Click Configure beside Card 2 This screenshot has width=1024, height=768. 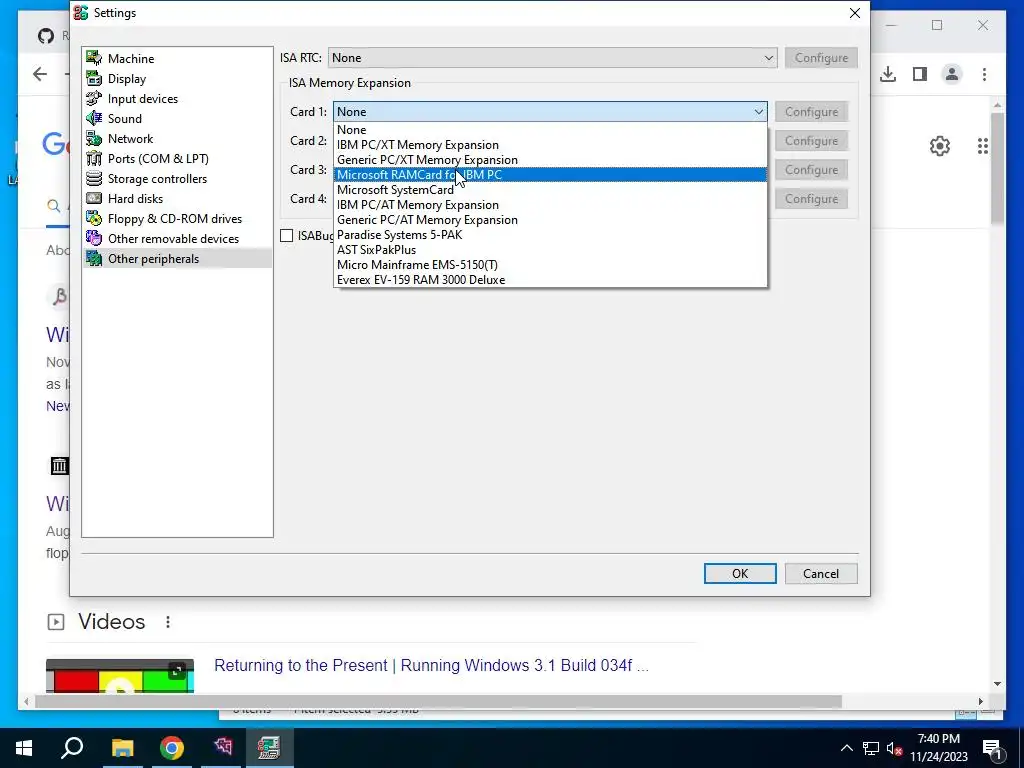(811, 140)
